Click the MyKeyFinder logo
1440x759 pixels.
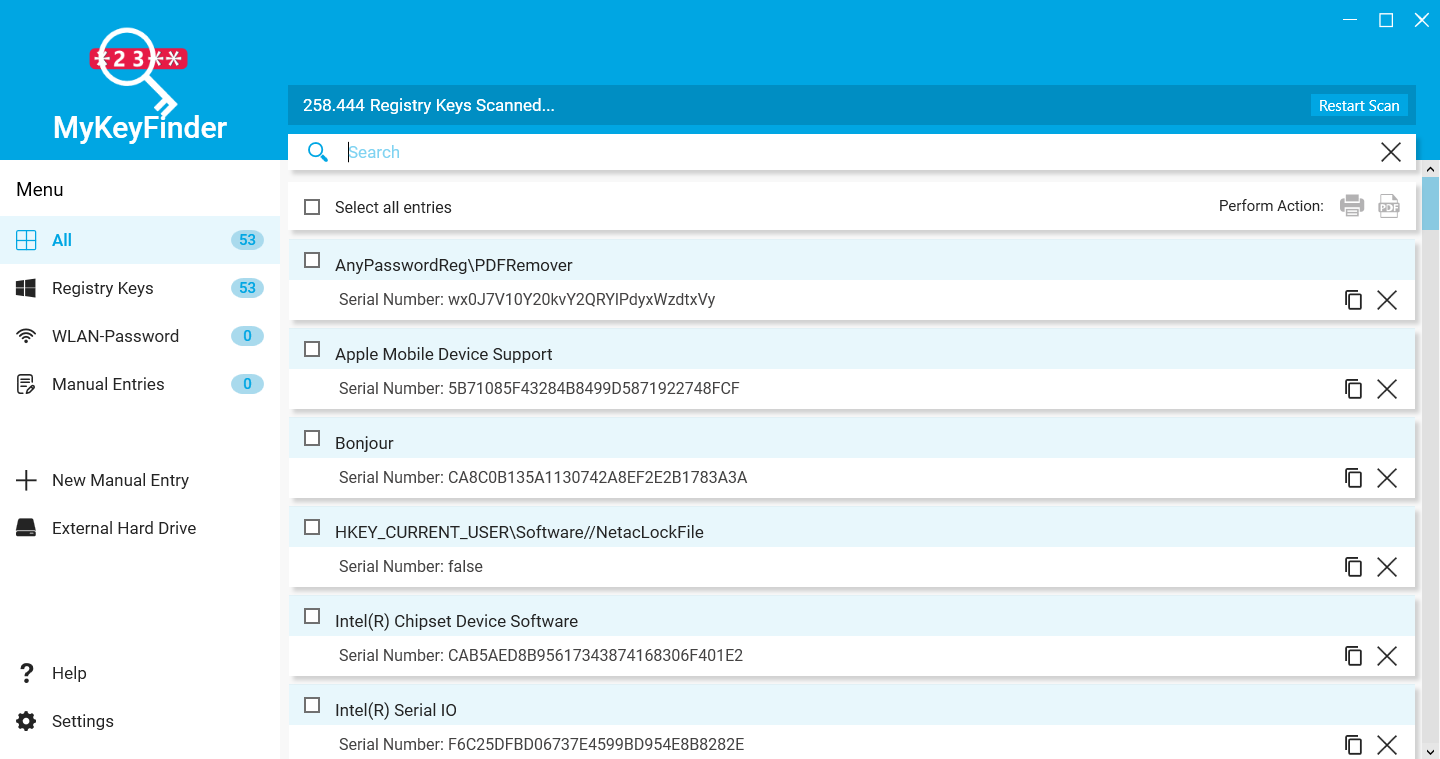click(x=140, y=85)
